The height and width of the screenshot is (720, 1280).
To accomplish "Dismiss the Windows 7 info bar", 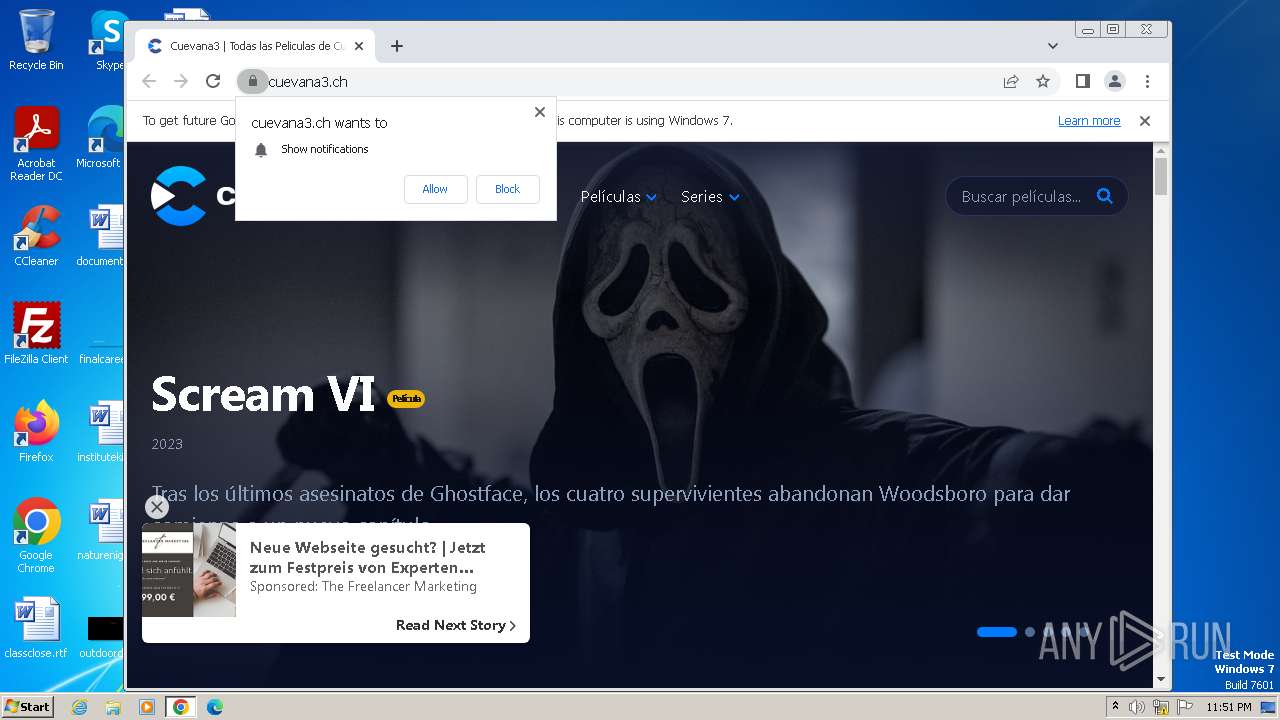I will (1145, 121).
